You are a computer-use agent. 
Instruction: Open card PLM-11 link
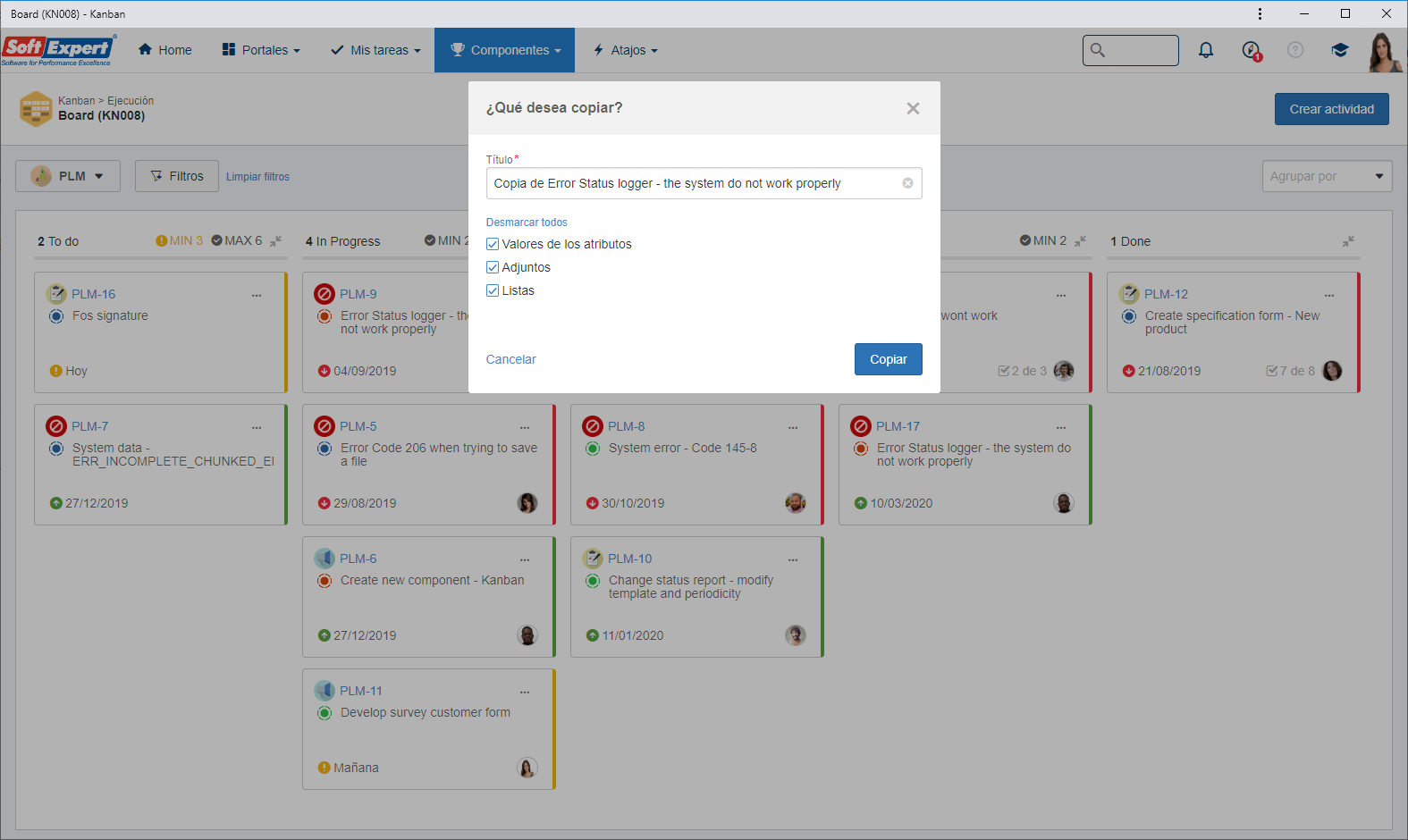click(x=360, y=691)
